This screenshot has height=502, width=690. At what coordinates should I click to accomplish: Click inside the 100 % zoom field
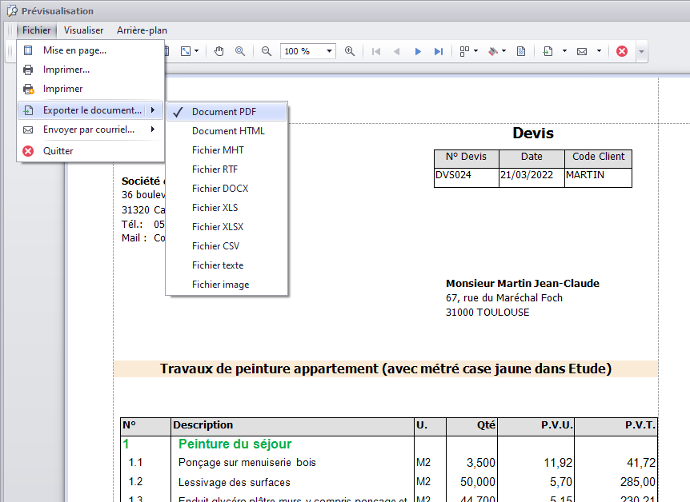coord(303,51)
